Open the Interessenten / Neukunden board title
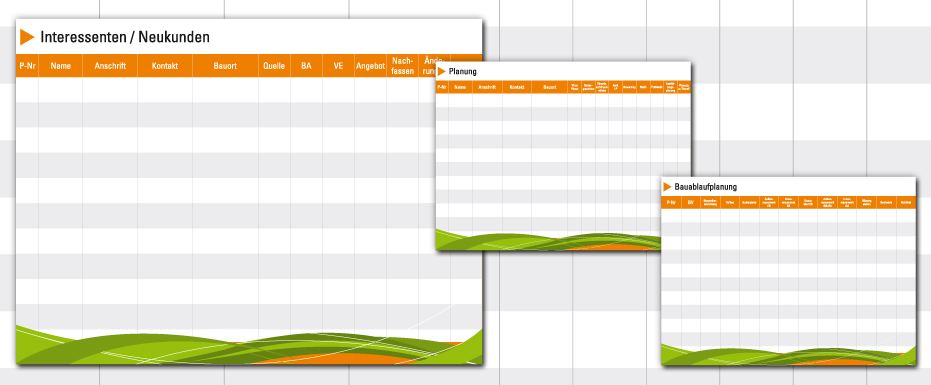This screenshot has height=385, width=931. tap(125, 37)
